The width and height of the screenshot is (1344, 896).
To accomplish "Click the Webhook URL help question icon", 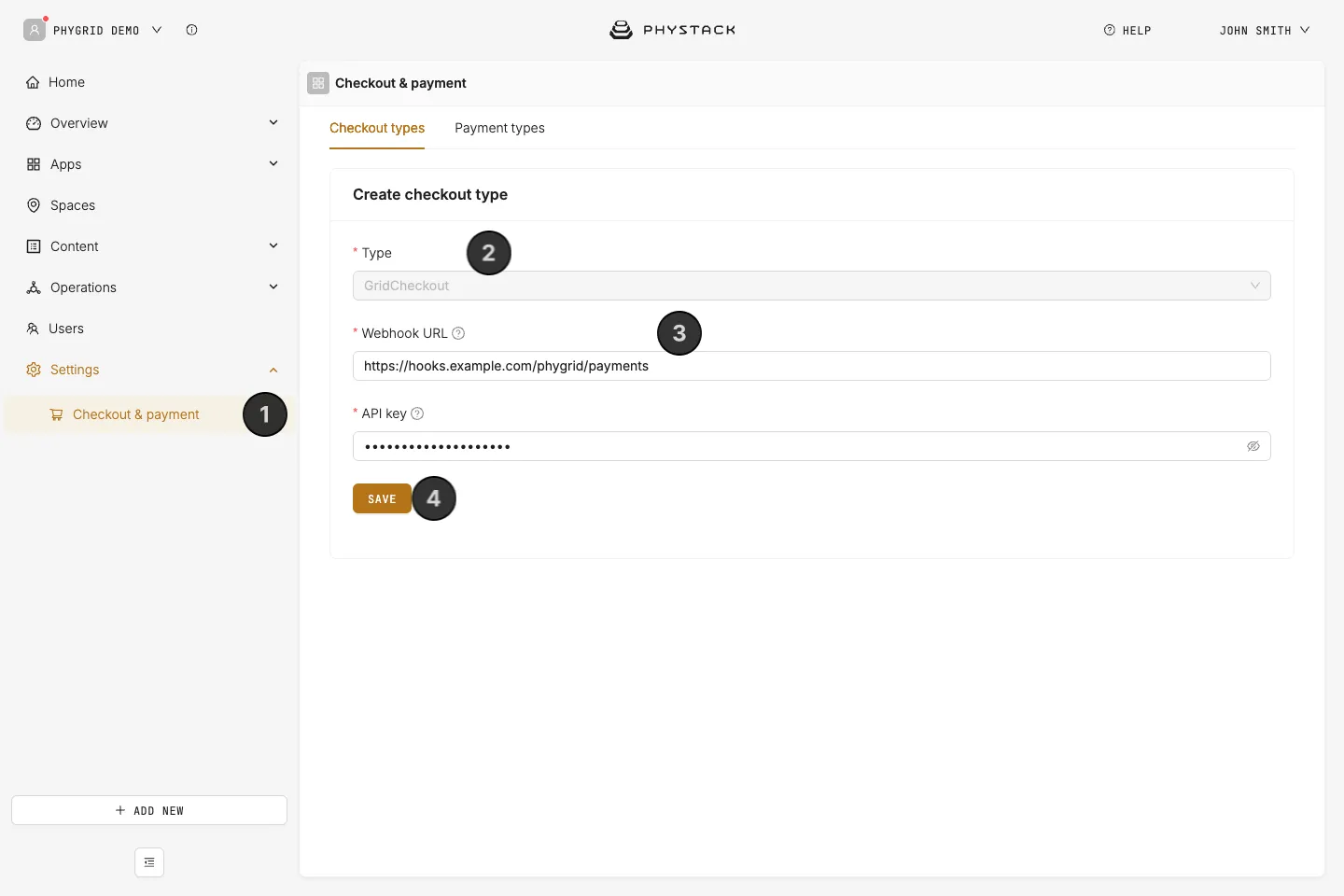I will [x=458, y=333].
